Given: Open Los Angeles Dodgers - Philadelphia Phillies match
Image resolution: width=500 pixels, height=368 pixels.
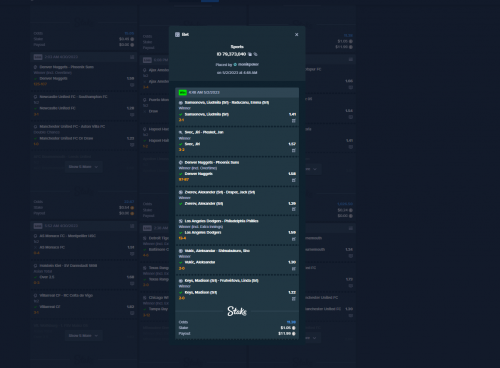Looking at the screenshot, I should coord(221,221).
